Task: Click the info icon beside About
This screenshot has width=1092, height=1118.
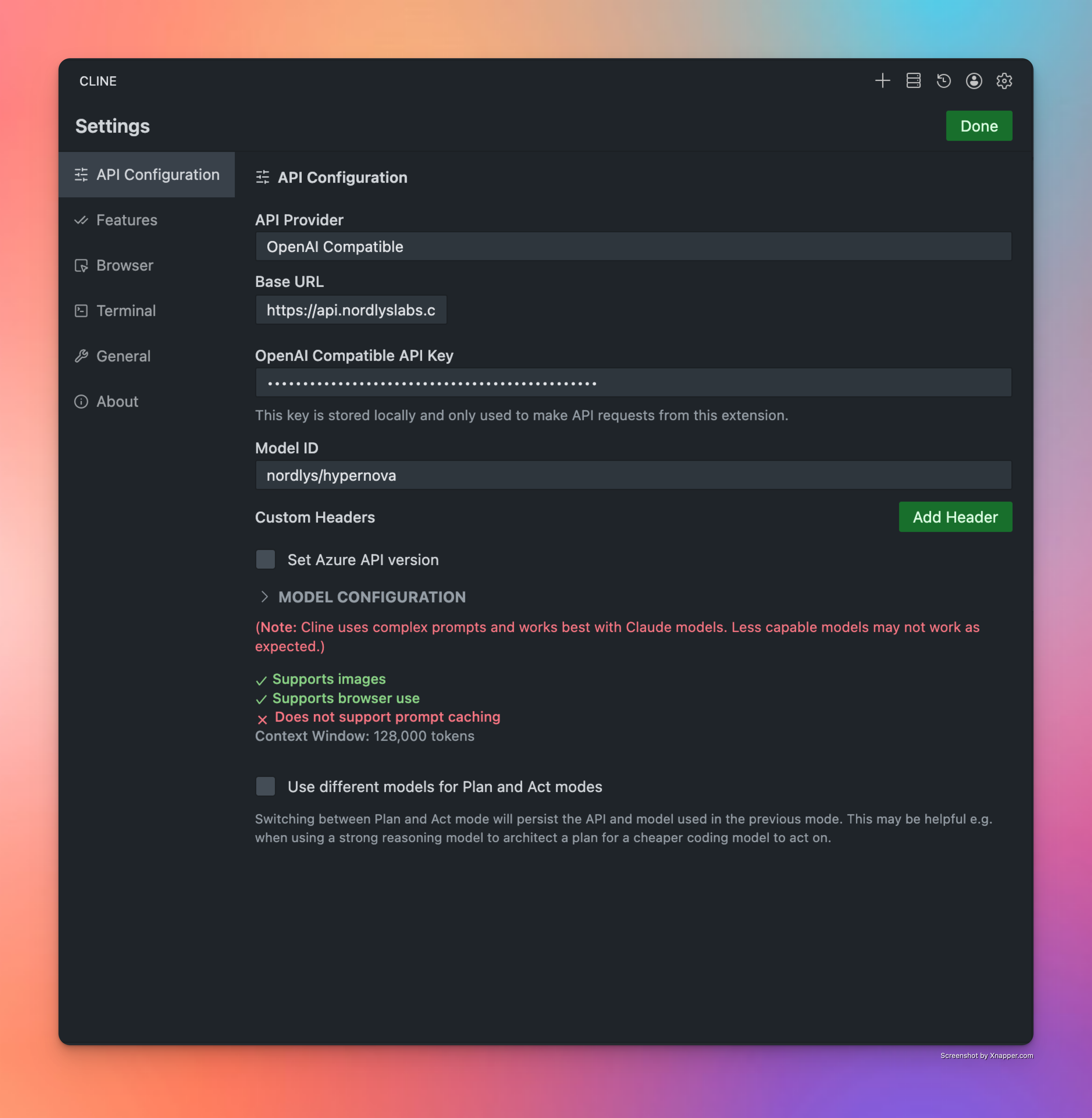Action: coord(81,401)
